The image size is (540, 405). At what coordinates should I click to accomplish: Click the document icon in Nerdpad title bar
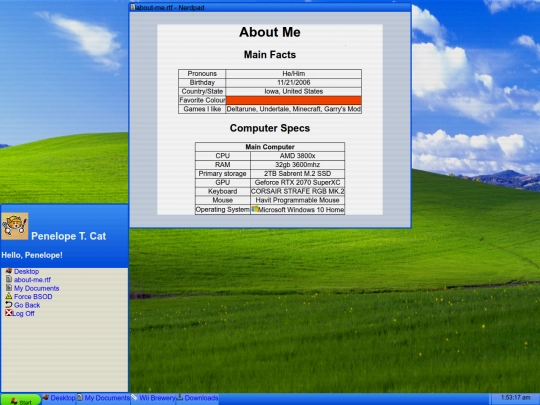tap(133, 7)
